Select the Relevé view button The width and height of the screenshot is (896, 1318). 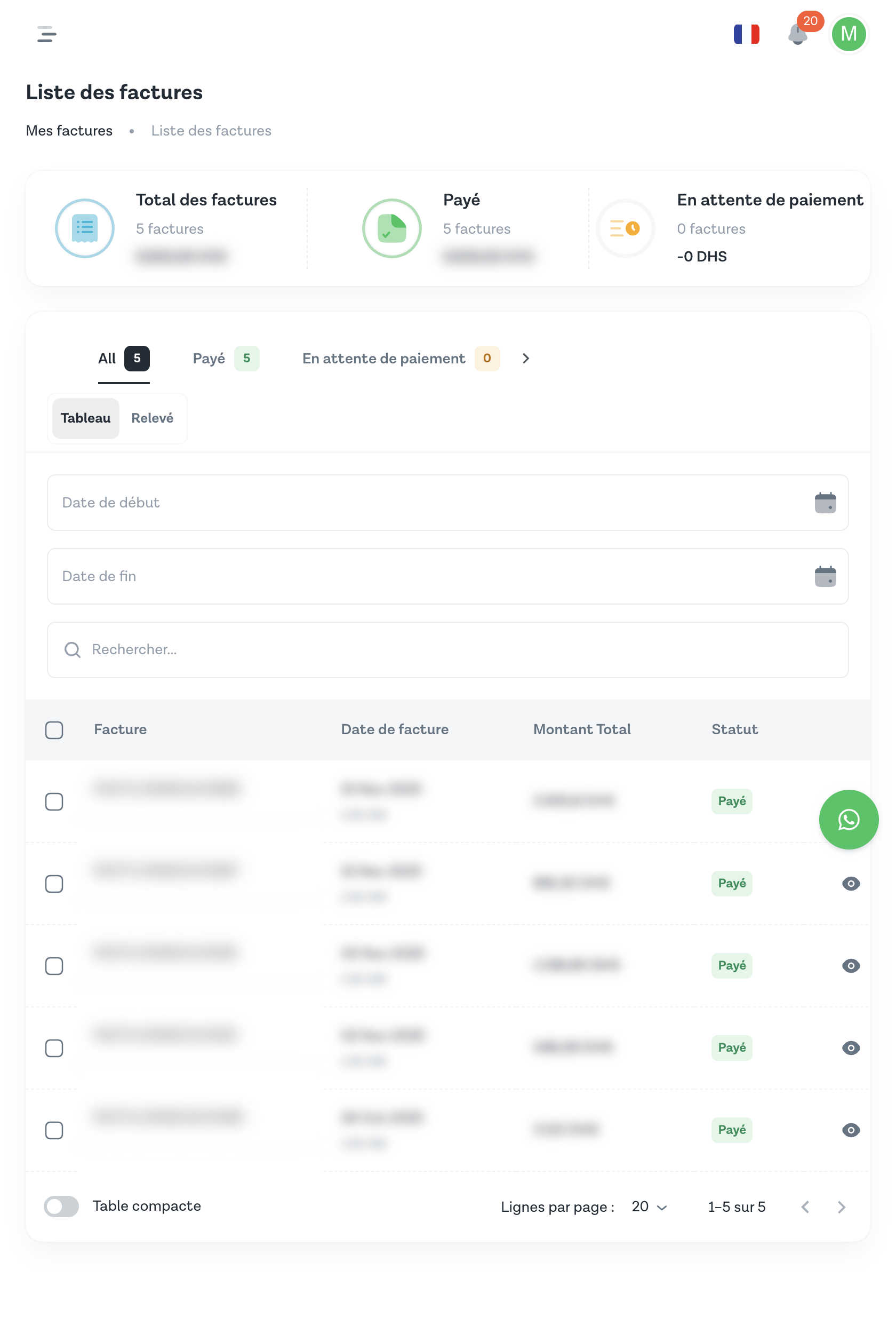(152, 418)
